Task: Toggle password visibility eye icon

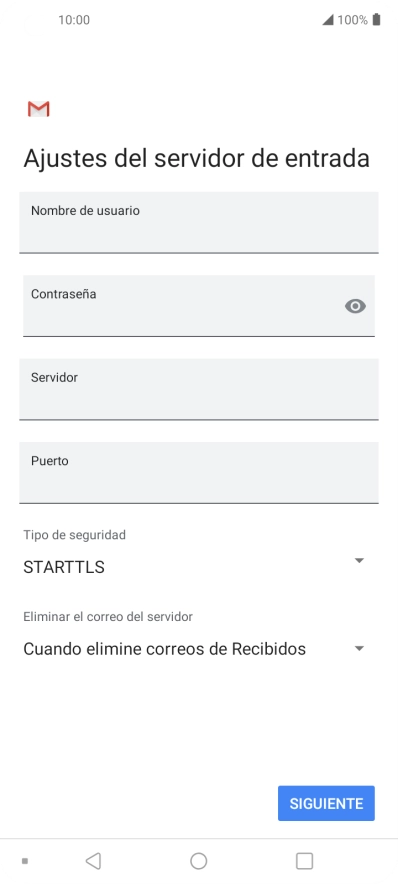Action: pos(355,306)
